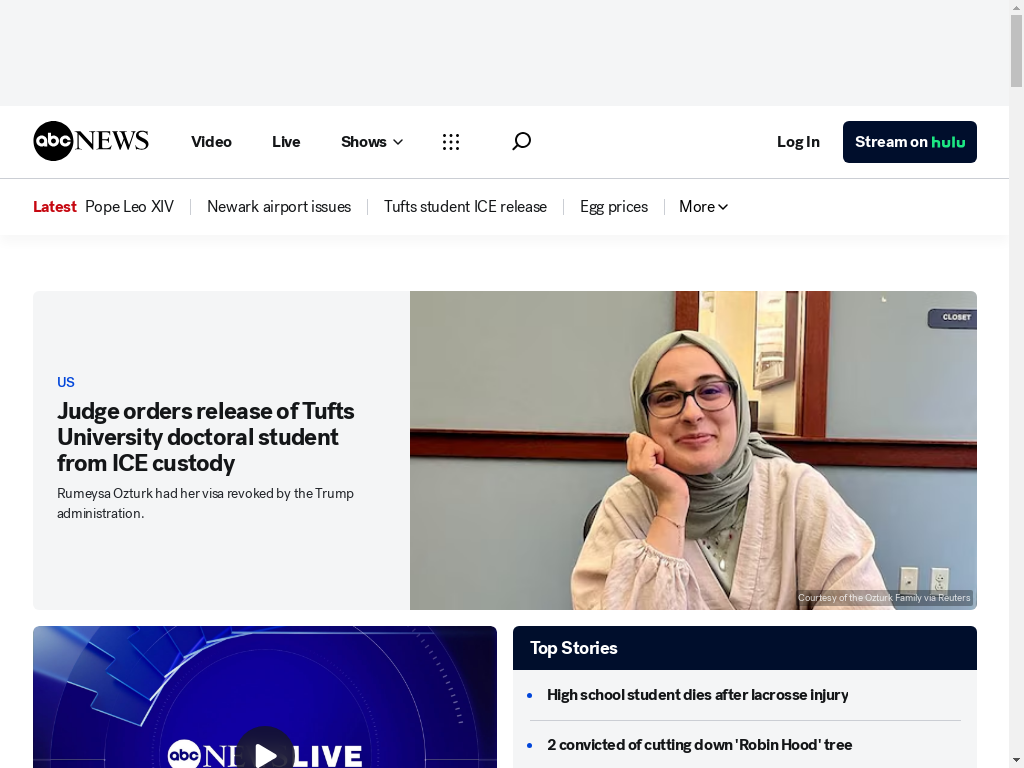Click the page vertical scrollbar thumb
Image resolution: width=1024 pixels, height=768 pixels.
pyautogui.click(x=1016, y=51)
